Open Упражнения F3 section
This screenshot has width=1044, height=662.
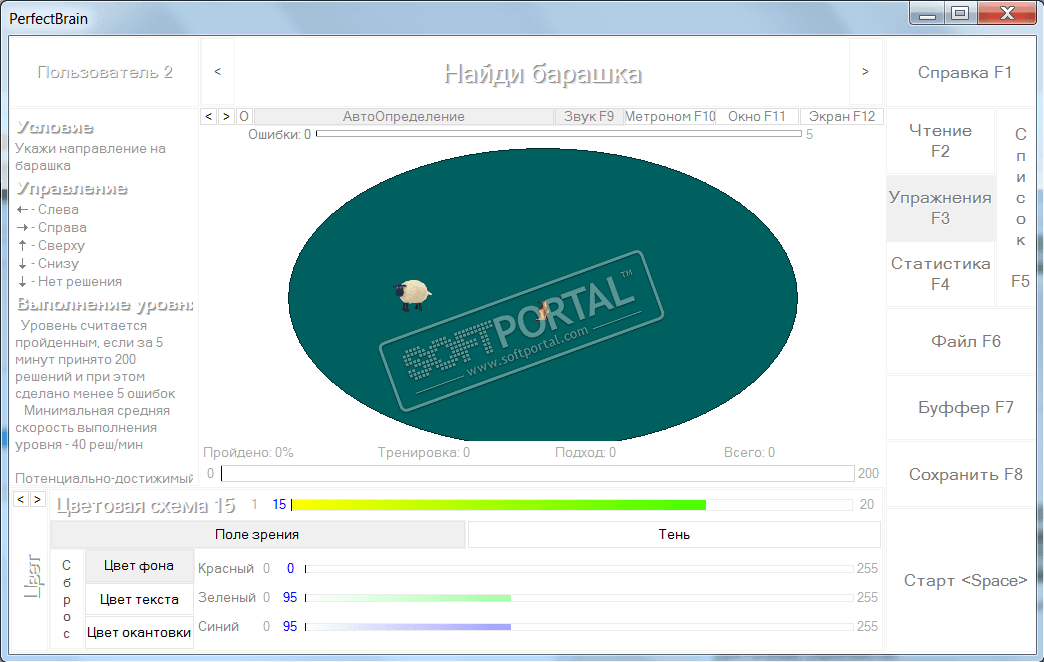pos(940,208)
